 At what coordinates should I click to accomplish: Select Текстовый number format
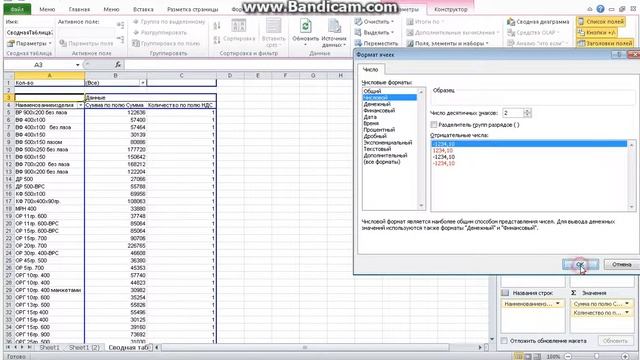tap(377, 149)
